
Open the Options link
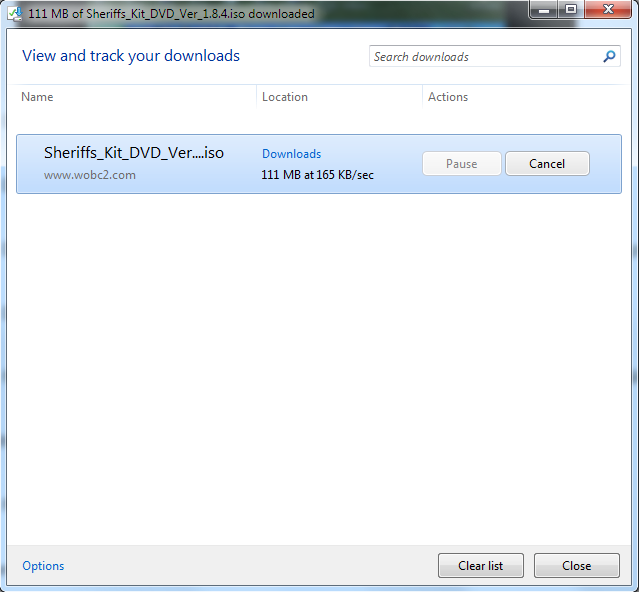(x=43, y=566)
